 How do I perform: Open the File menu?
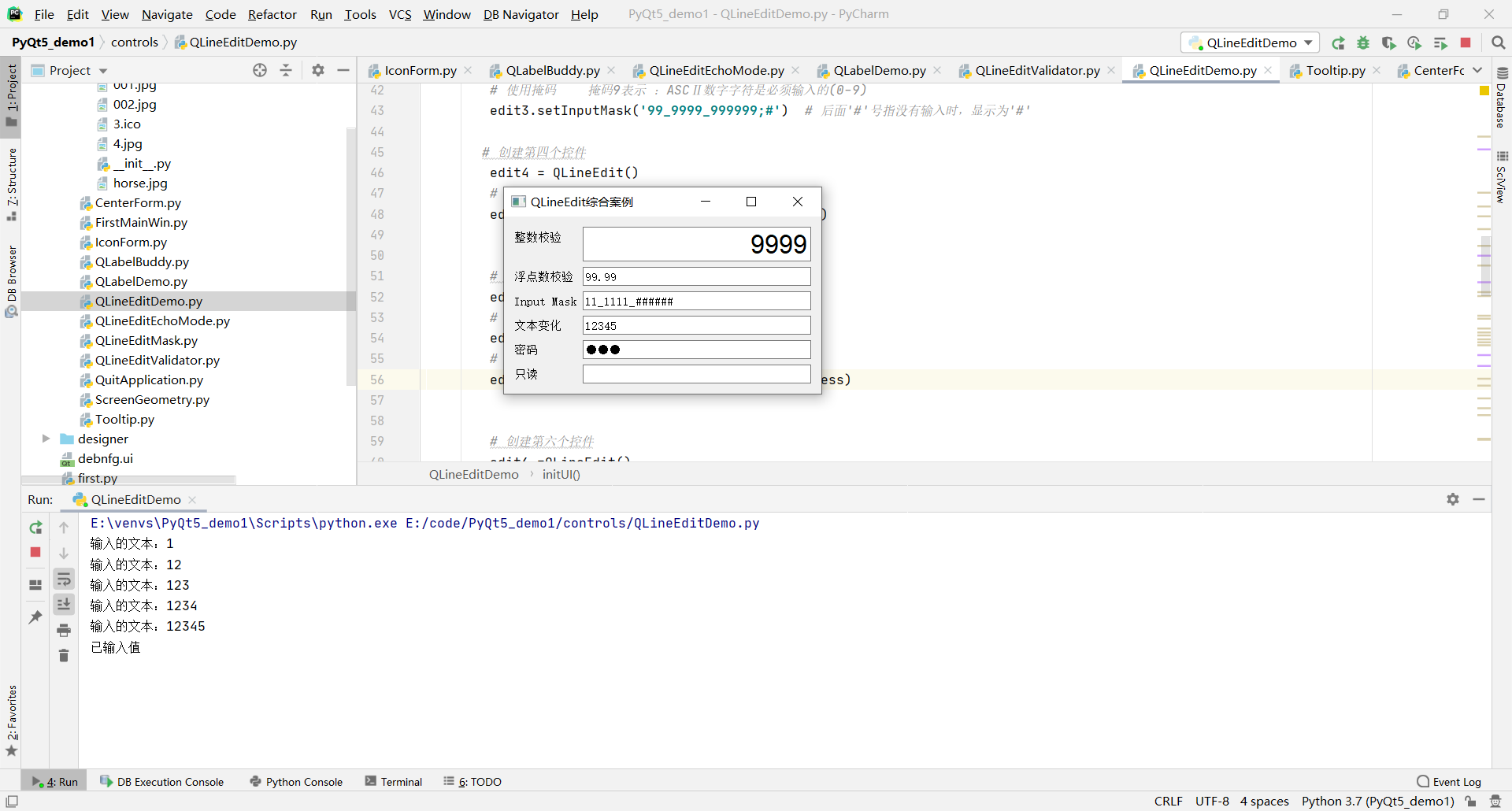pos(44,14)
